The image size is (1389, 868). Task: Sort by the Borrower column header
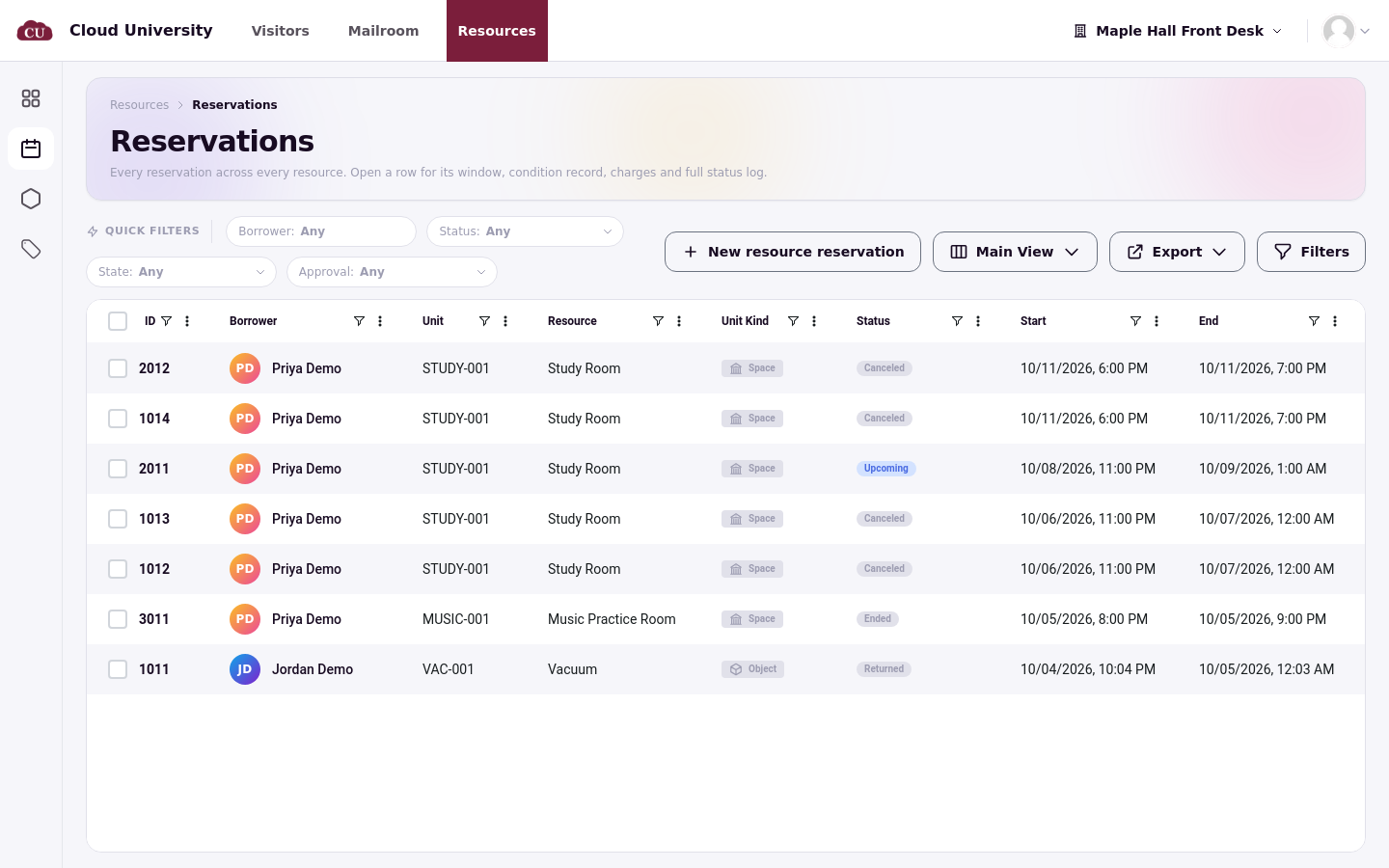pos(254,321)
